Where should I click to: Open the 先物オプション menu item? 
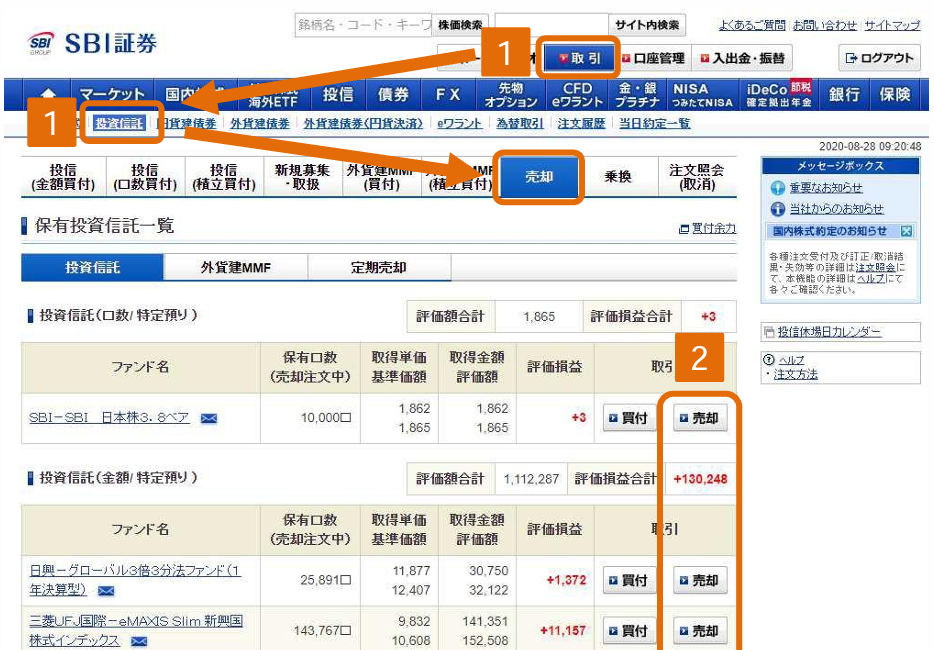[510, 94]
